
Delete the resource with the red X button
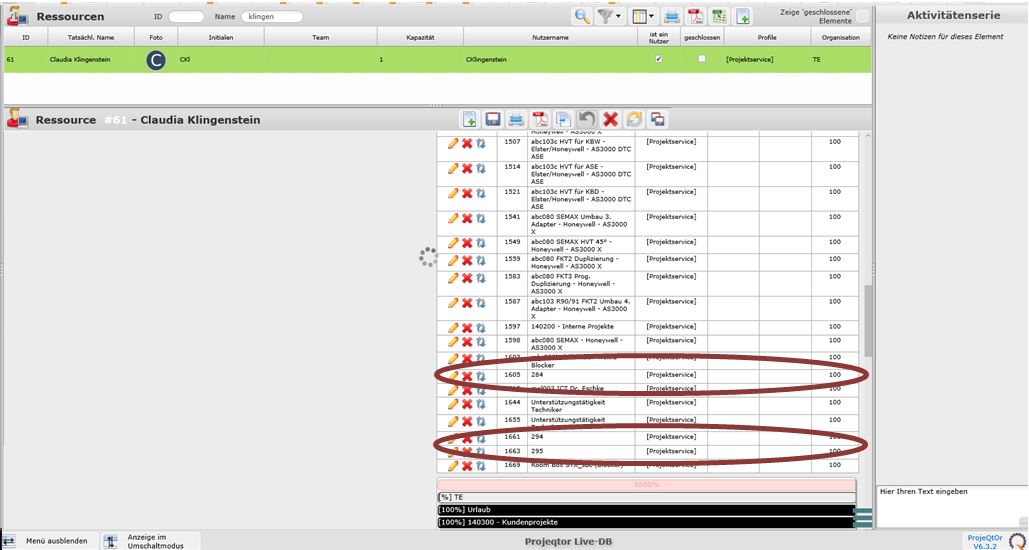click(x=610, y=120)
